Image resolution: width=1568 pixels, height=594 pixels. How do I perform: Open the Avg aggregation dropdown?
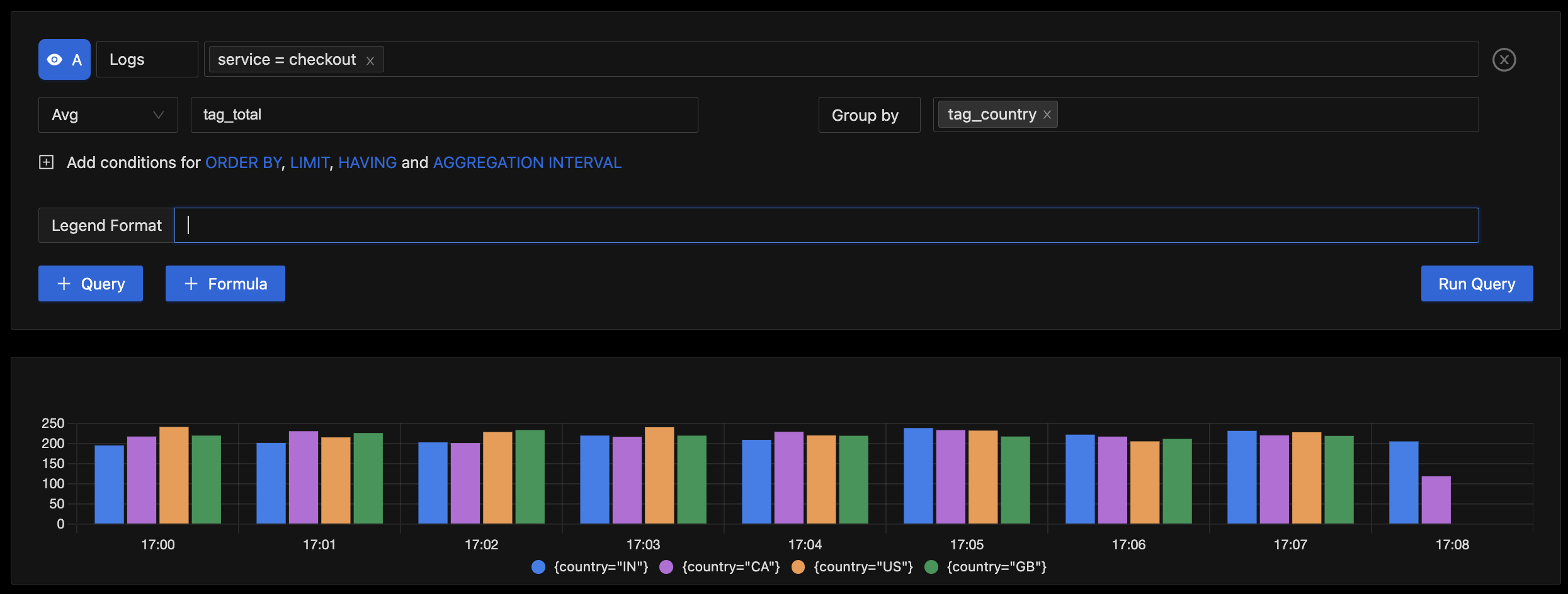pyautogui.click(x=108, y=115)
